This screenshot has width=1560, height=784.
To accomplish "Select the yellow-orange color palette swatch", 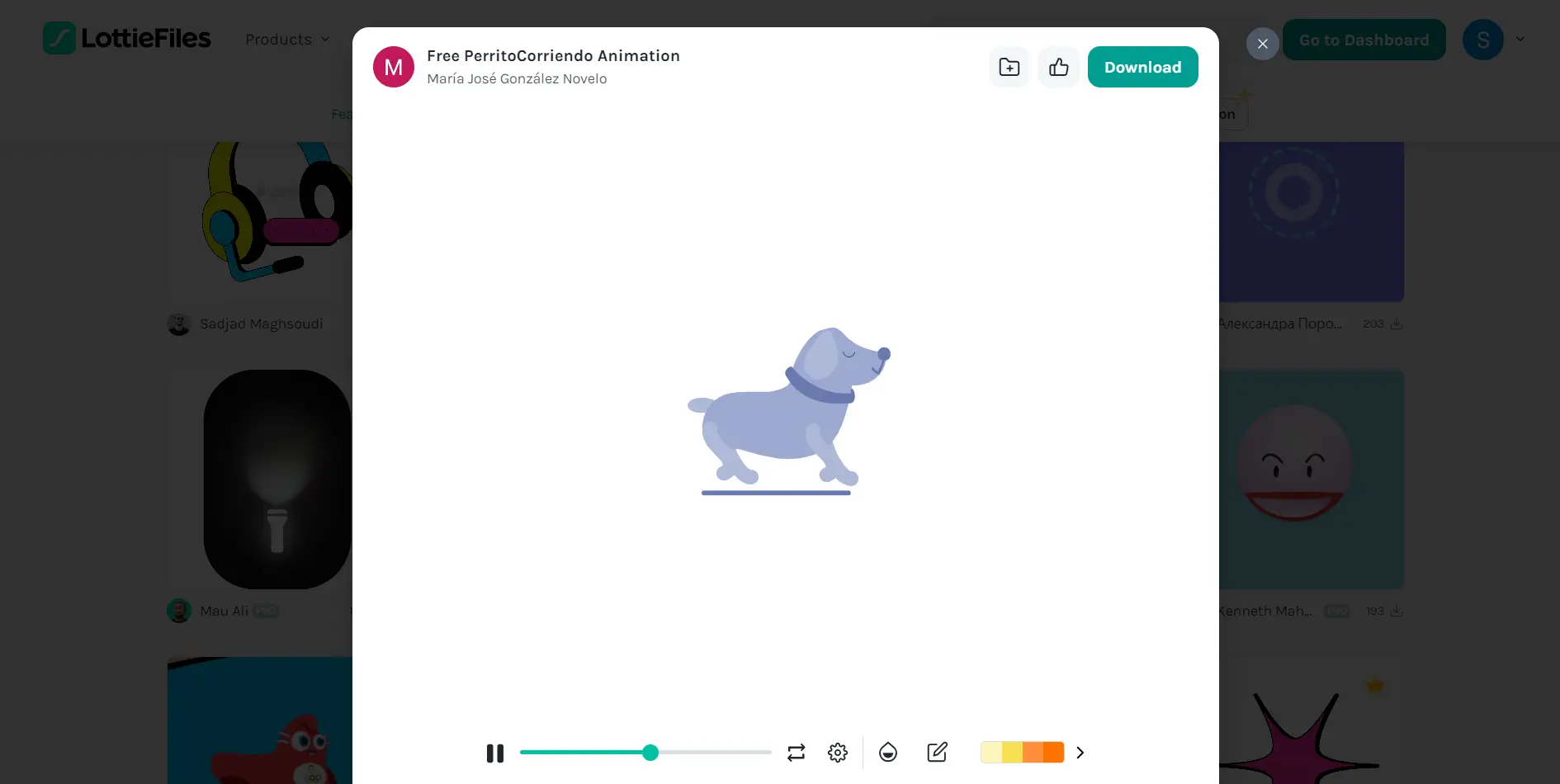I will coord(1022,753).
